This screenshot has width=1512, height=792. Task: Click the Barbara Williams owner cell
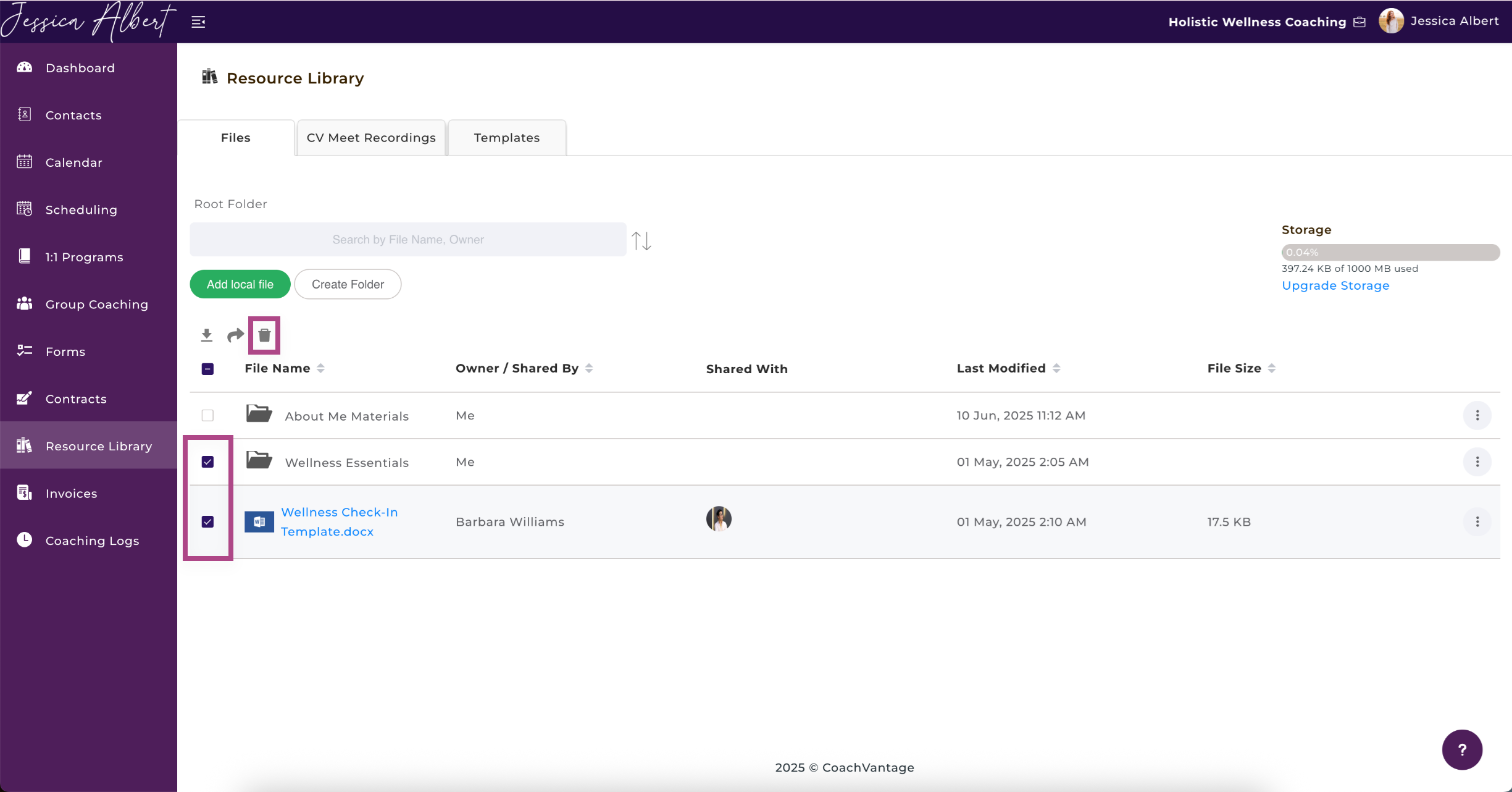coord(510,522)
